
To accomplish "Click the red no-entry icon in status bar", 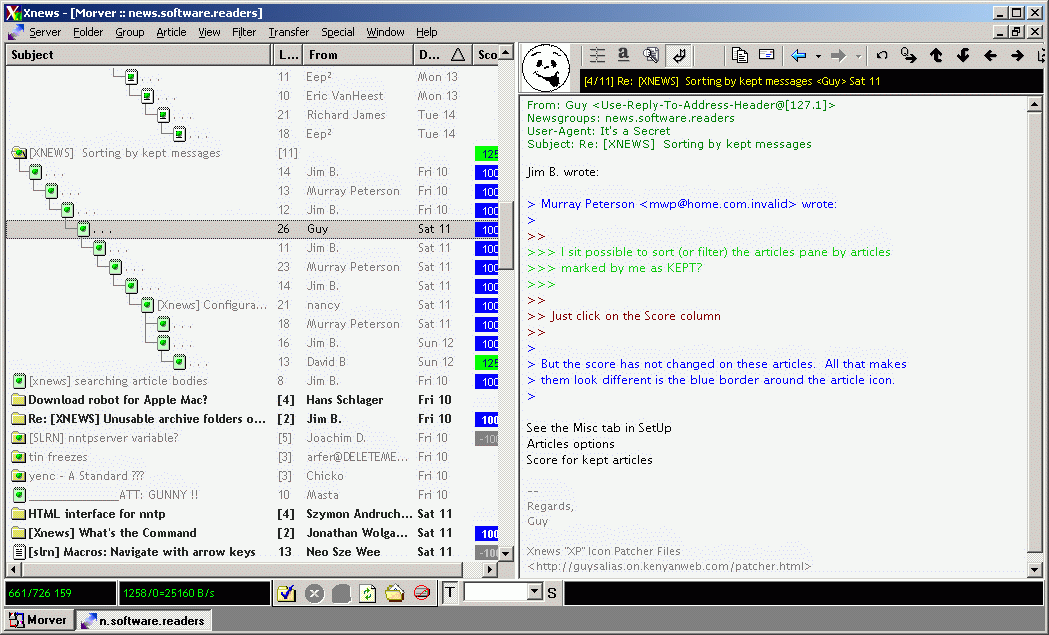I will (422, 593).
